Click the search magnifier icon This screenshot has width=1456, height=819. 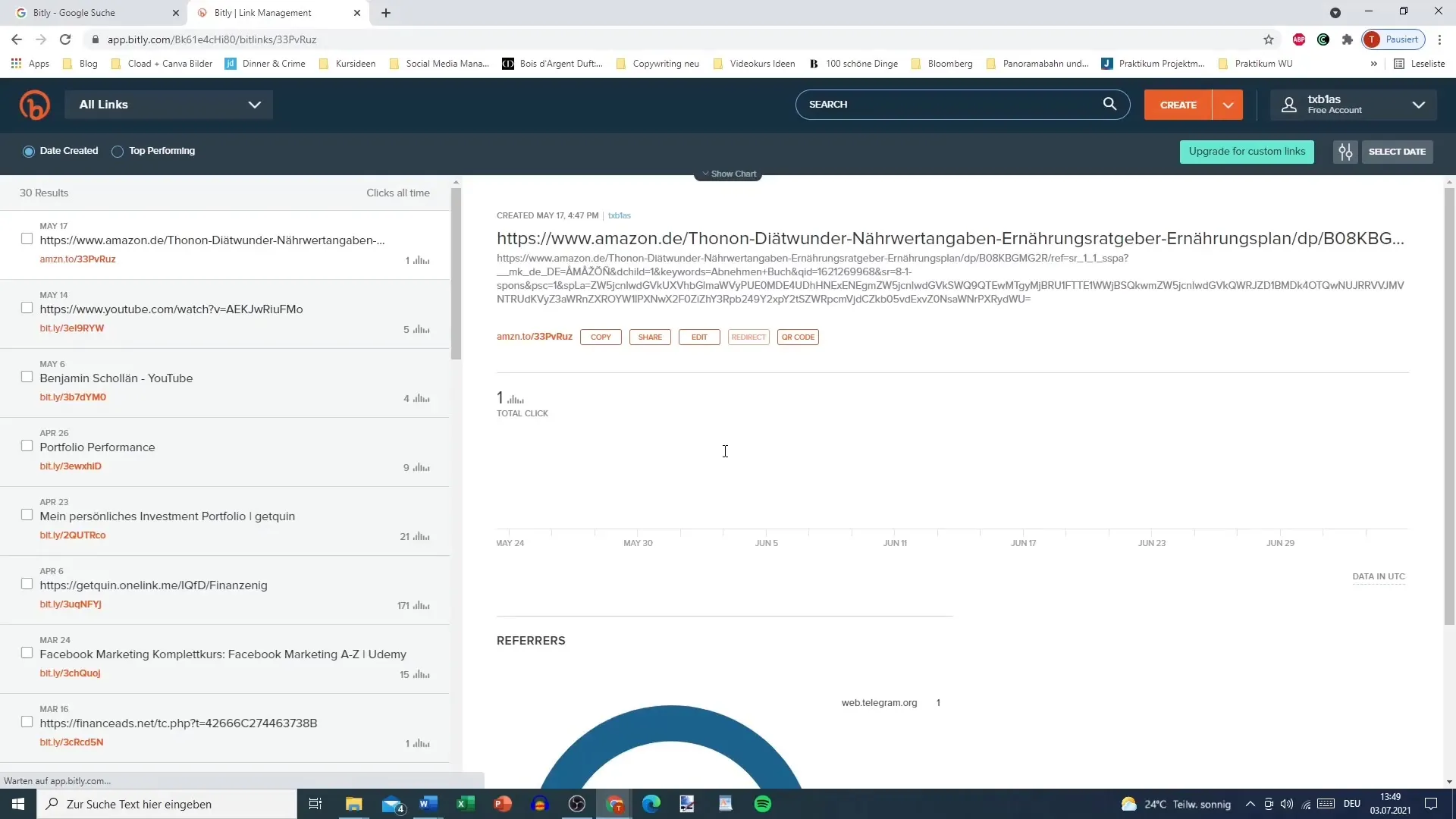pyautogui.click(x=1109, y=104)
